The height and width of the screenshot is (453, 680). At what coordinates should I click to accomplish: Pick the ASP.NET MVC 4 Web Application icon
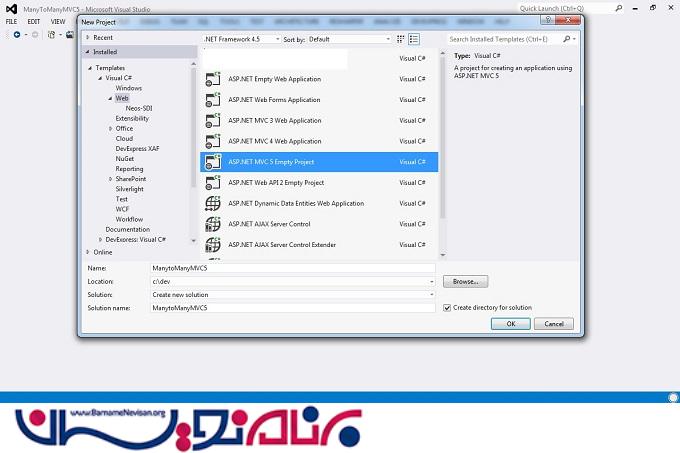tap(212, 141)
